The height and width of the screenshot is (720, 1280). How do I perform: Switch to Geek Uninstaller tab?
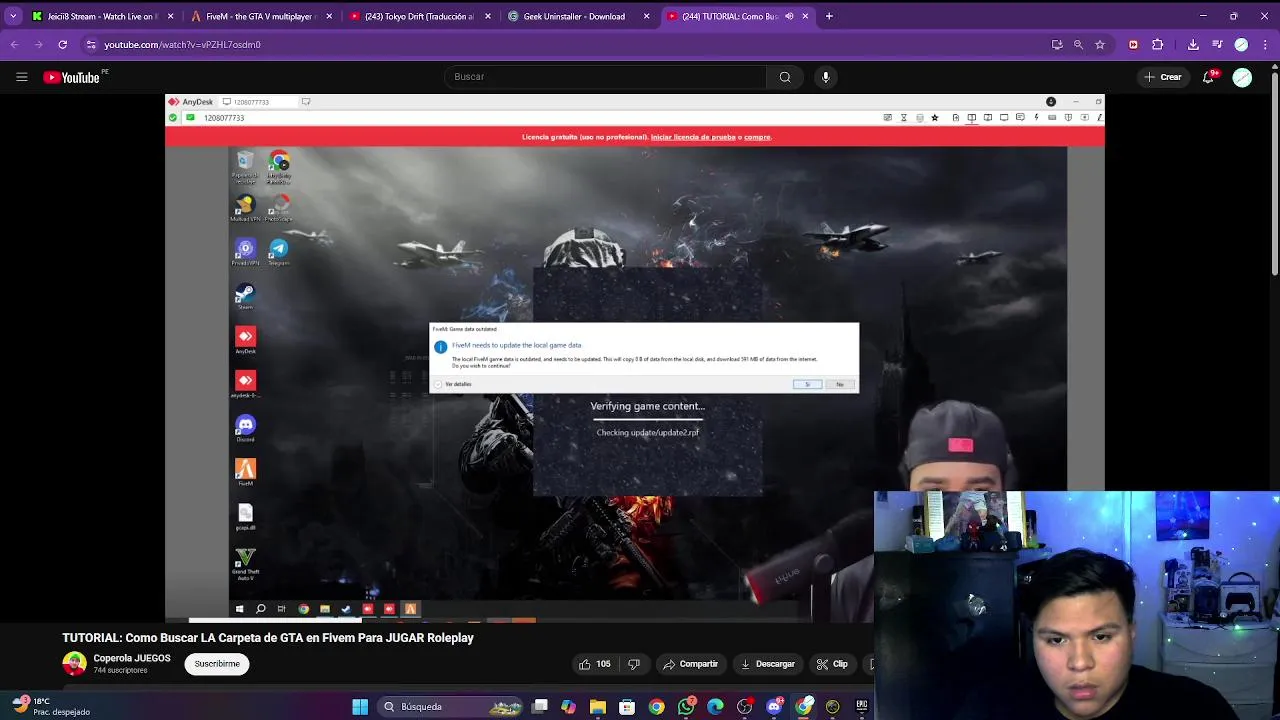(578, 16)
